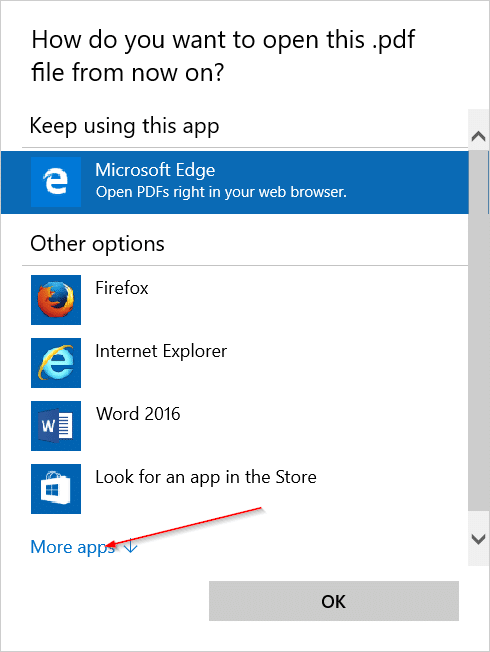Click the Windows Store bag icon
The height and width of the screenshot is (652, 490).
point(56,489)
